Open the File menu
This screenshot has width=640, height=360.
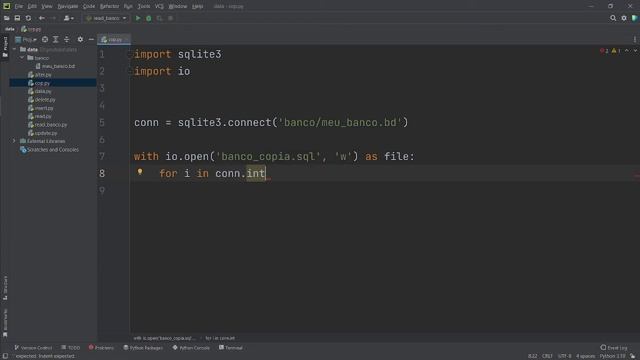pos(19,7)
